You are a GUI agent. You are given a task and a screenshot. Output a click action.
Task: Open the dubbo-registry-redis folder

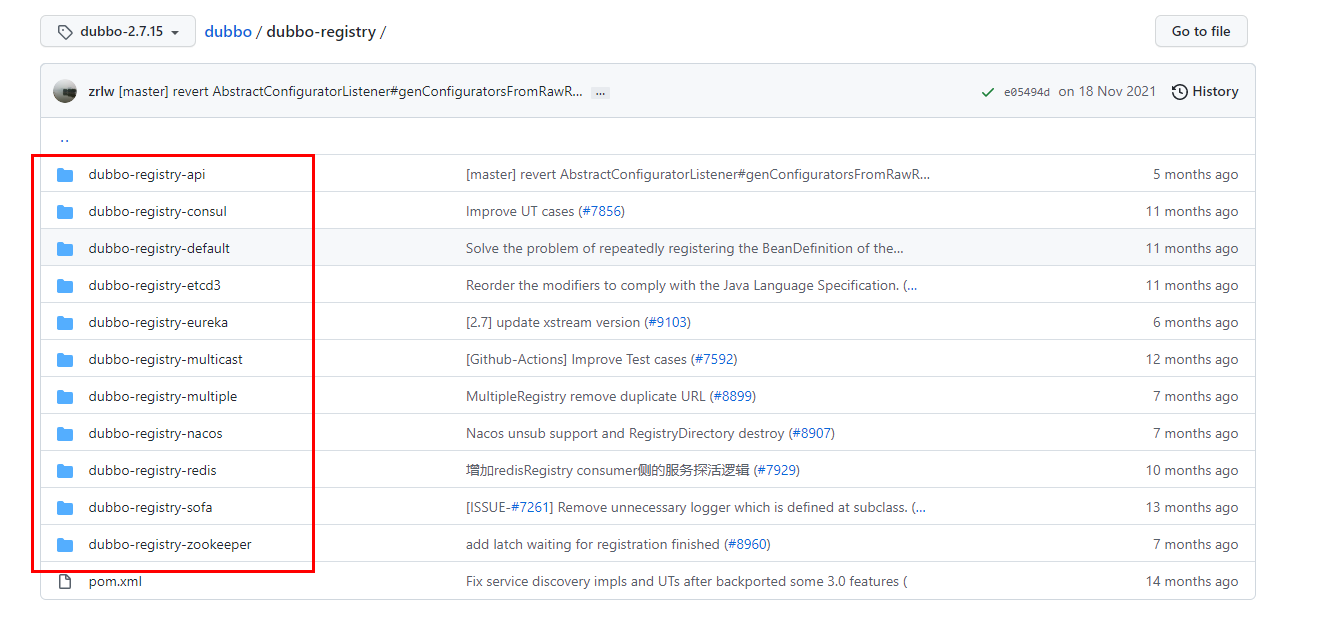click(152, 470)
